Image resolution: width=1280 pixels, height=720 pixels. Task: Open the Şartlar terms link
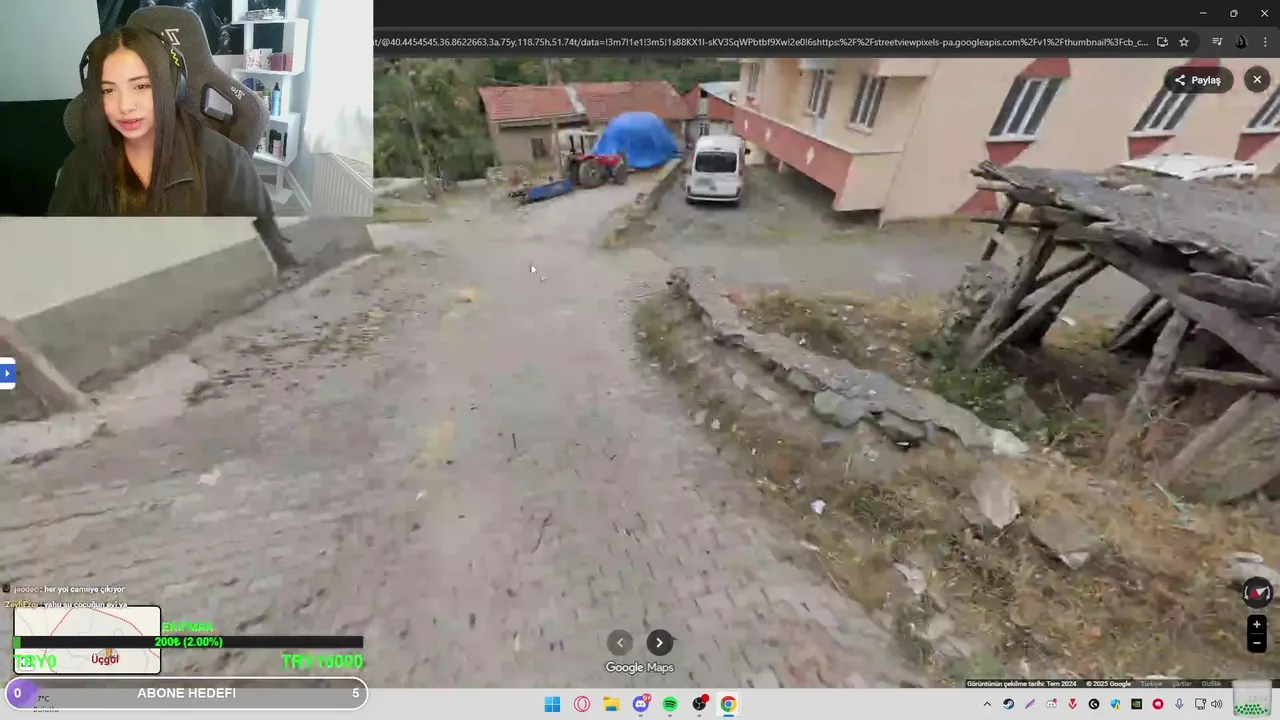pyautogui.click(x=1182, y=684)
